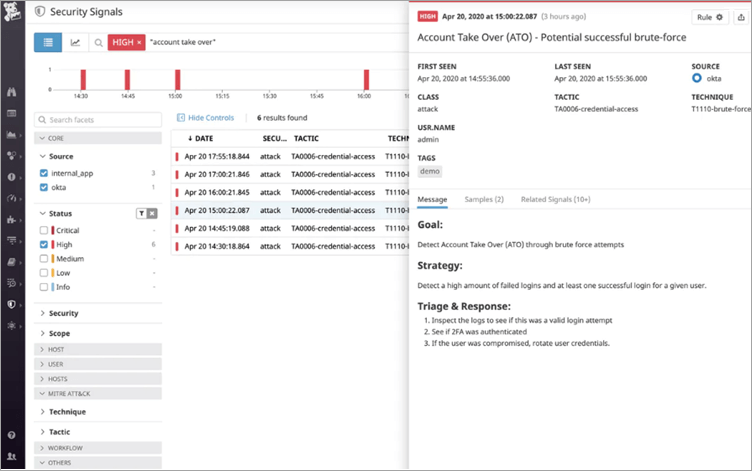Image resolution: width=752 pixels, height=471 pixels.
Task: Expand the Technique facet section
Action: [66, 411]
